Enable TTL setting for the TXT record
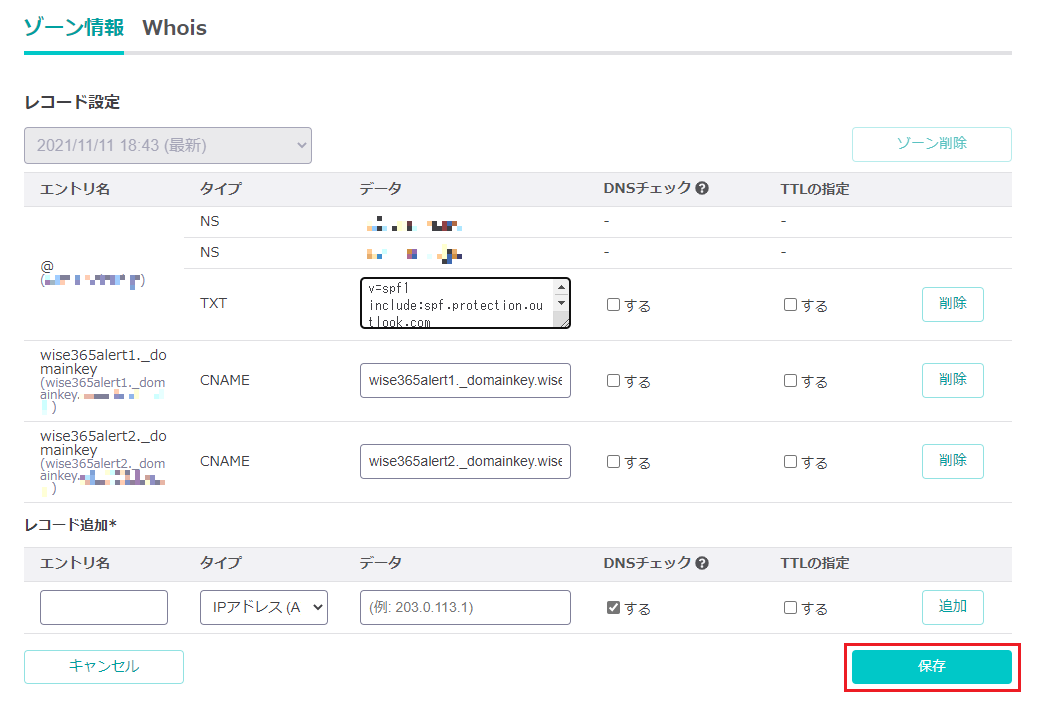Viewport: 1044px width, 707px height. point(791,305)
